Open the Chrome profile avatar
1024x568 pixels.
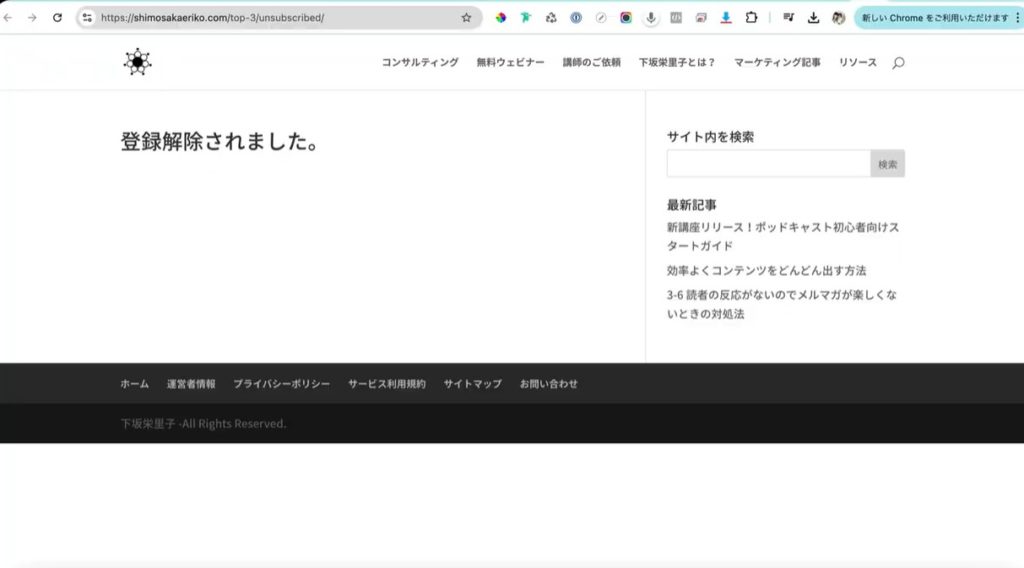click(x=838, y=18)
